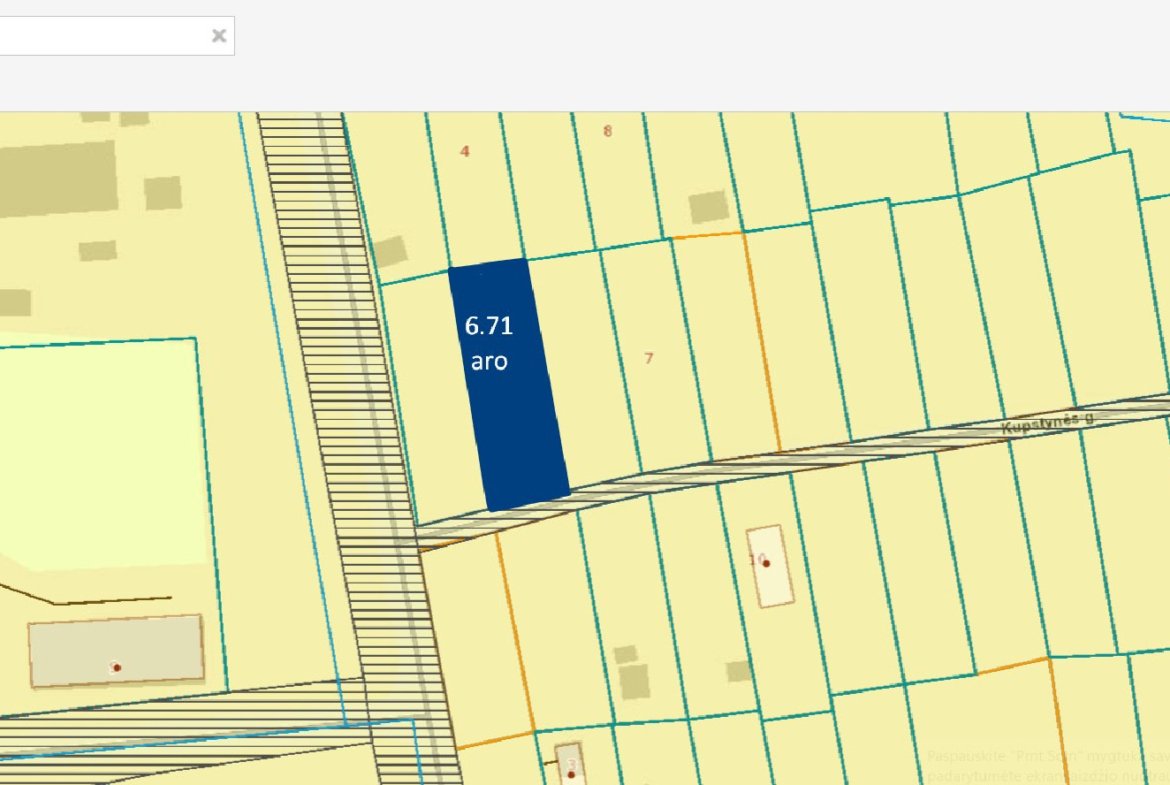1170x785 pixels.
Task: Click the parcel labeled 7
Action: [x=649, y=358]
